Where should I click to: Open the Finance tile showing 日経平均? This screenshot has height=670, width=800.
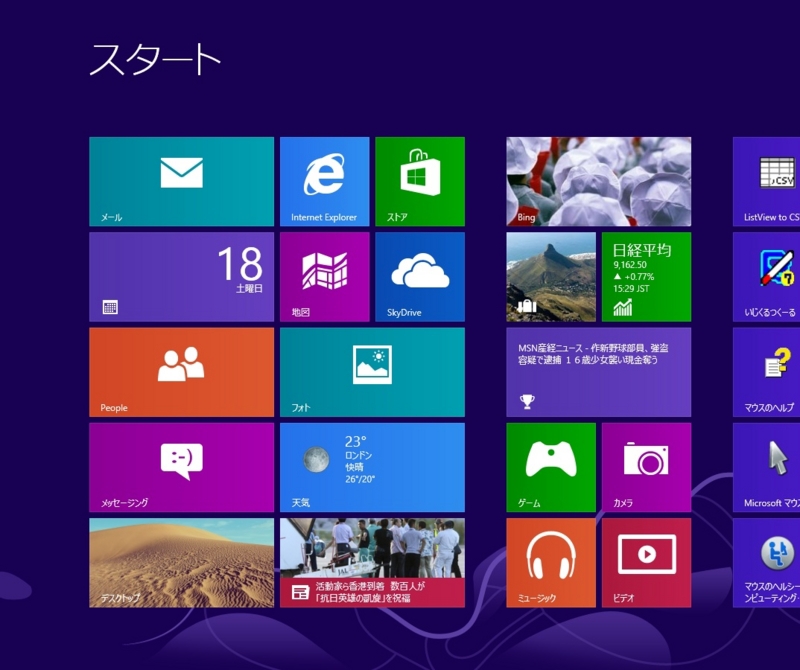[x=646, y=277]
